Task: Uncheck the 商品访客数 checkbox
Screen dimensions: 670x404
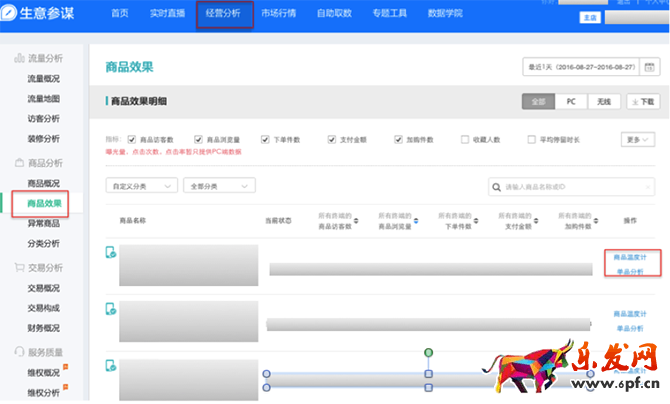Action: point(132,140)
